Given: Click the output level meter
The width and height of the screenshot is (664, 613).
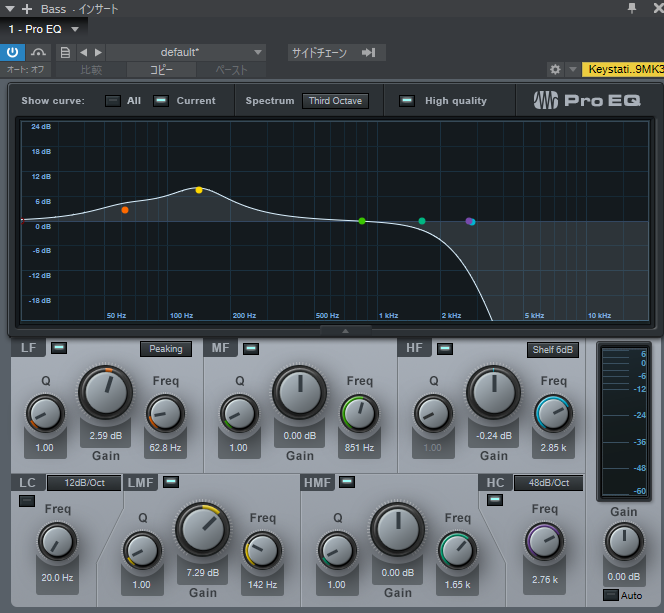Looking at the screenshot, I should 624,422.
